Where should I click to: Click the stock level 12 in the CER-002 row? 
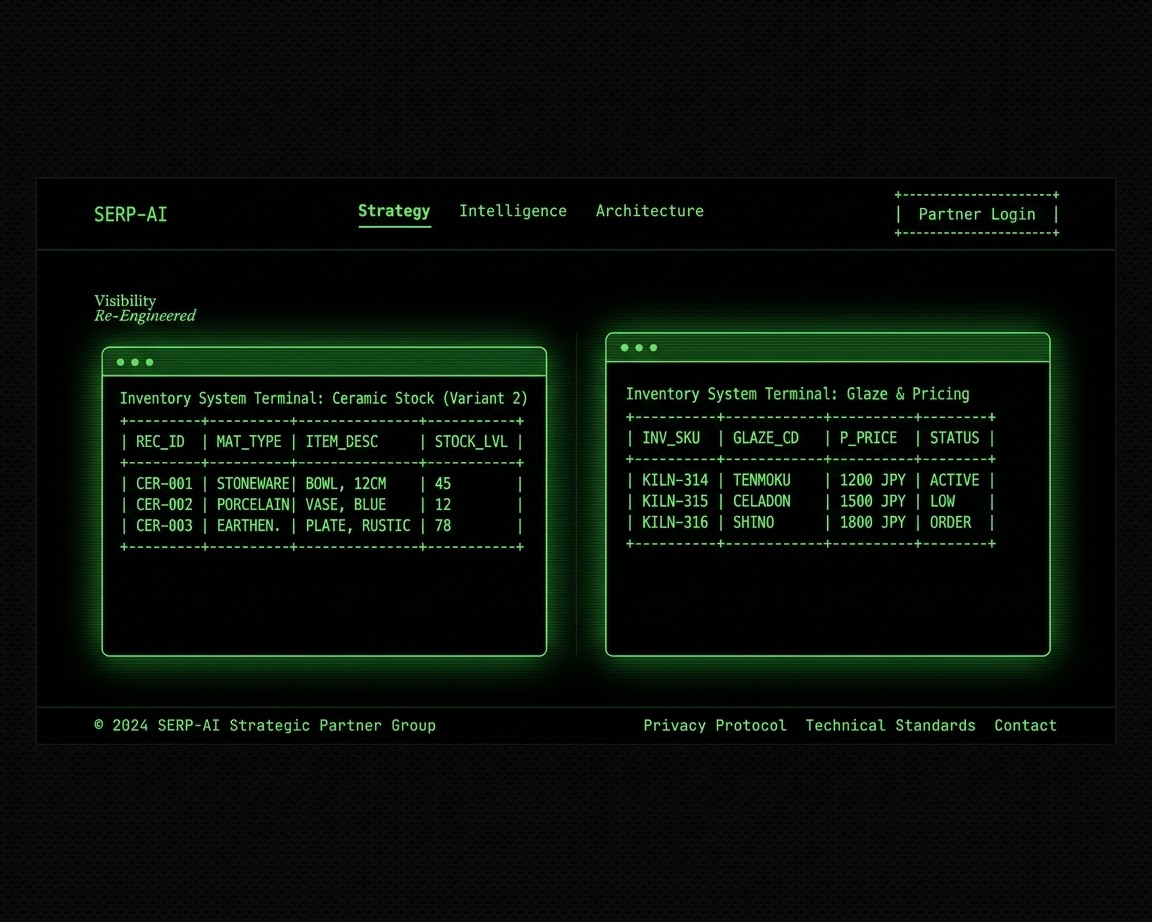coord(443,505)
